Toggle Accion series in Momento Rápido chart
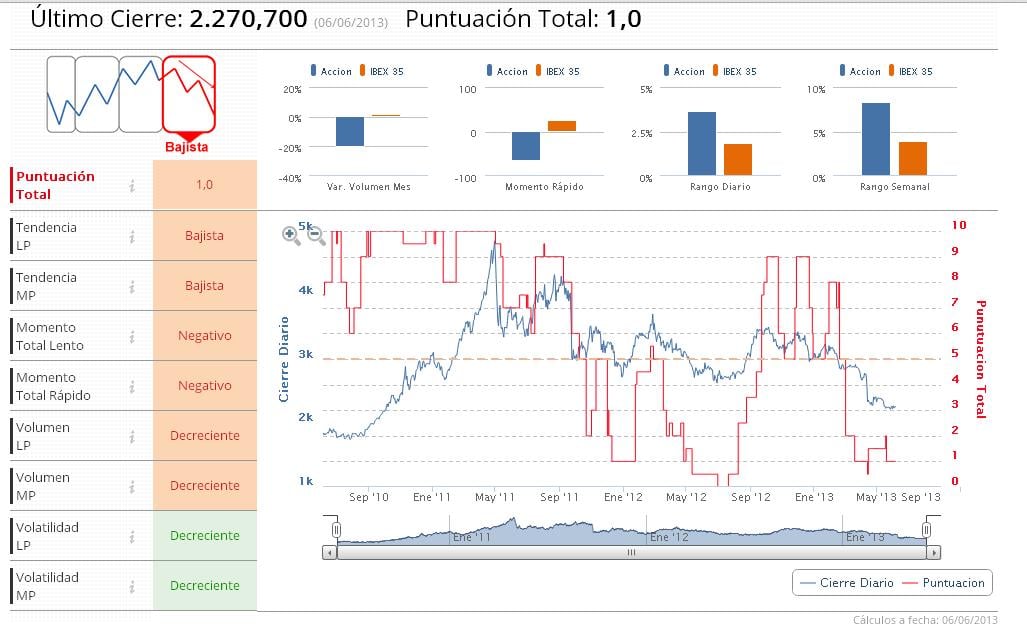Viewport: 1027px width, 638px height. [508, 71]
